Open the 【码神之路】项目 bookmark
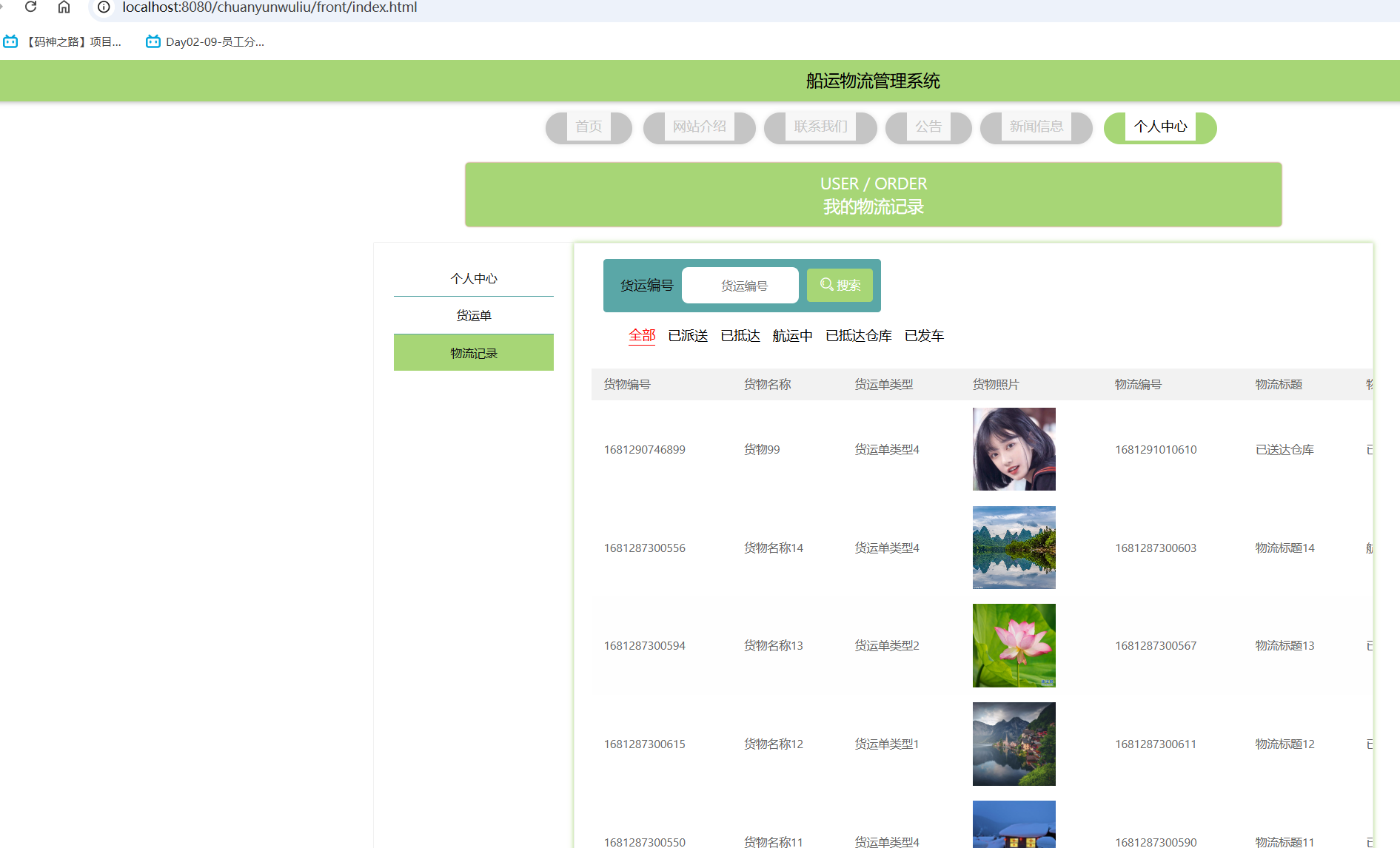Screen dimensions: 1400x848 click(x=62, y=41)
